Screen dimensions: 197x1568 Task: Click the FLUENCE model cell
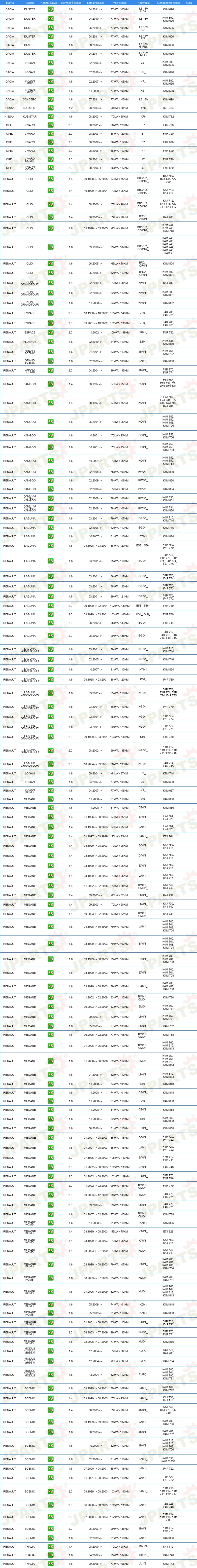[x=30, y=342]
